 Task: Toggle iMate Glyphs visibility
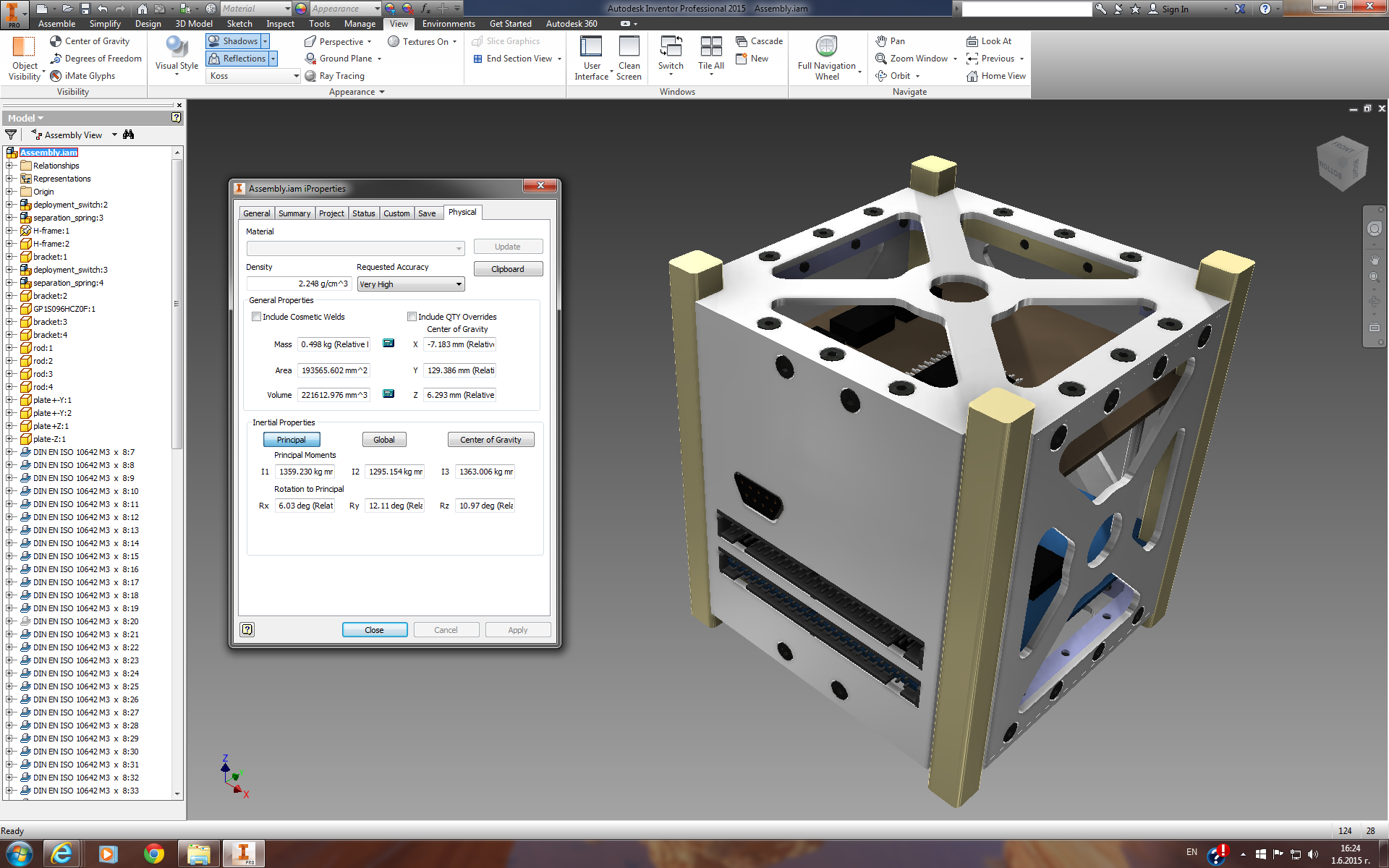82,76
